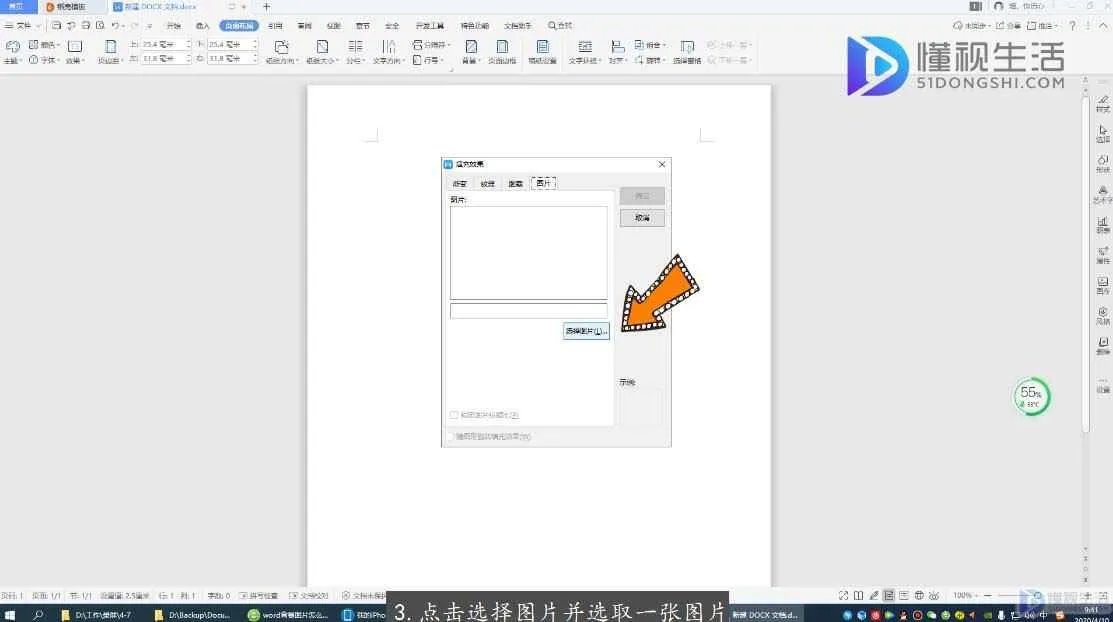Click the picture file name input field
The width and height of the screenshot is (1113, 622).
coord(528,311)
